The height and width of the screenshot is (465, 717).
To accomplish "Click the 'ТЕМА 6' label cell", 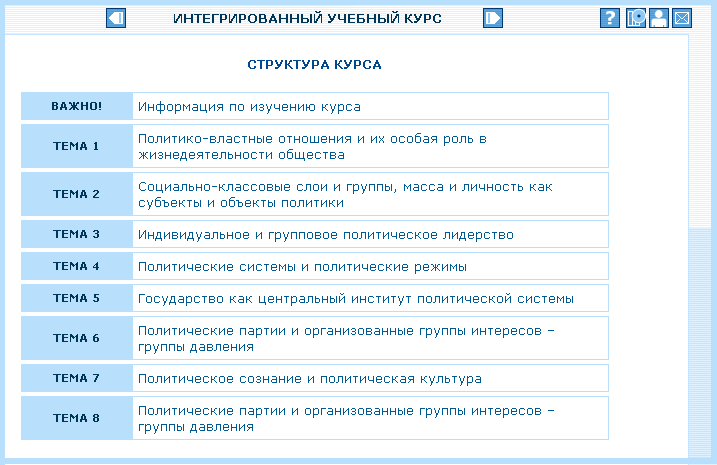I will click(x=77, y=338).
